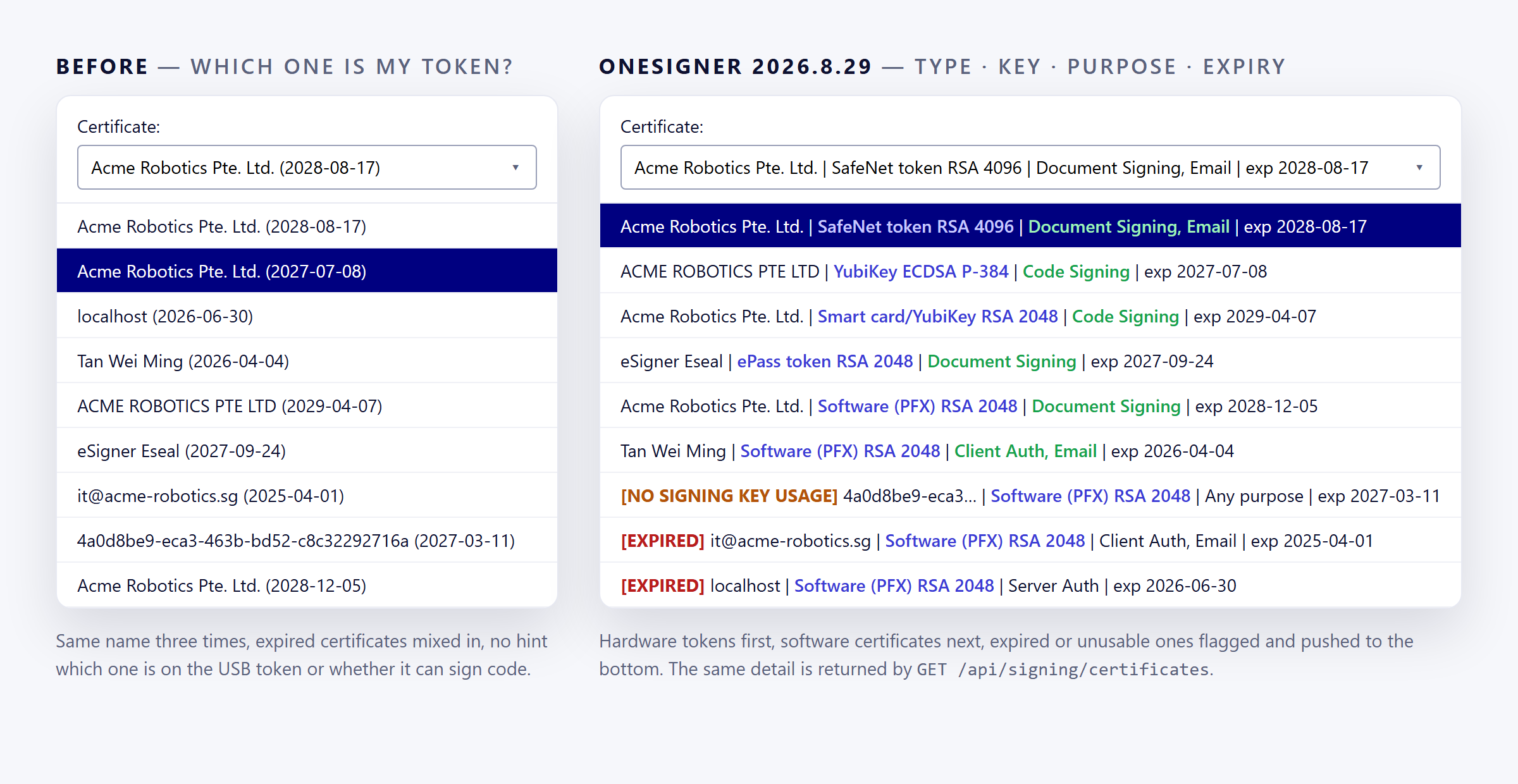Select highlighted Acme Robotics Pte. Ltd. (2027-07-08) option
The image size is (1518, 784).
[x=307, y=271]
